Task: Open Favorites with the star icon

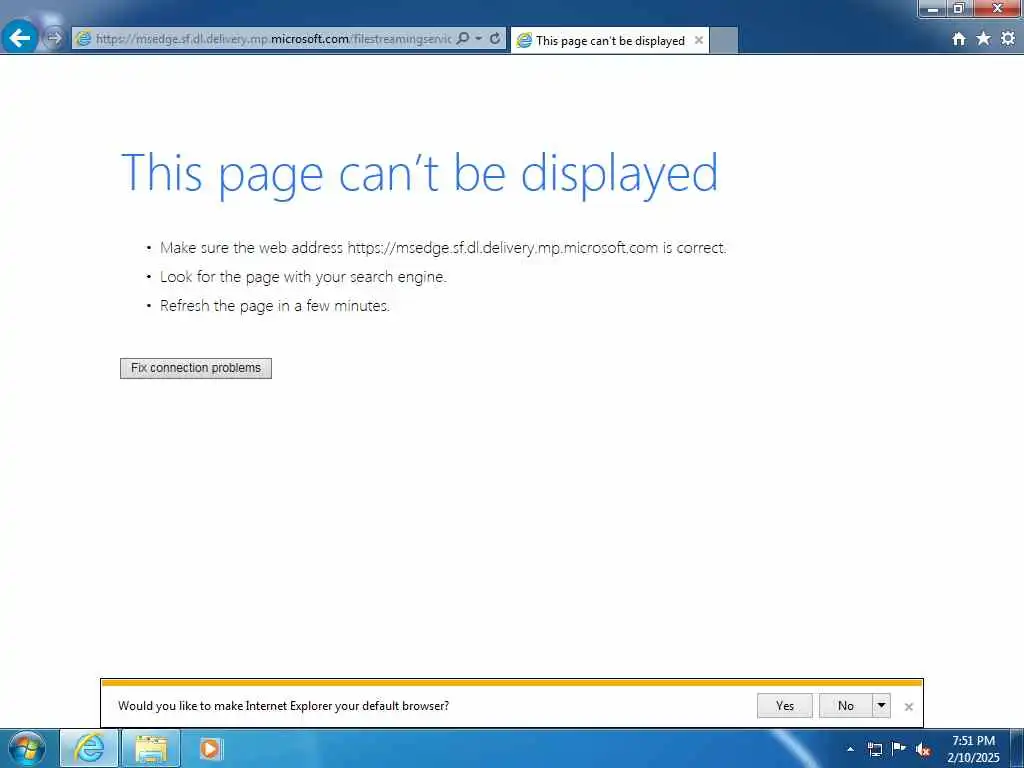Action: (984, 39)
